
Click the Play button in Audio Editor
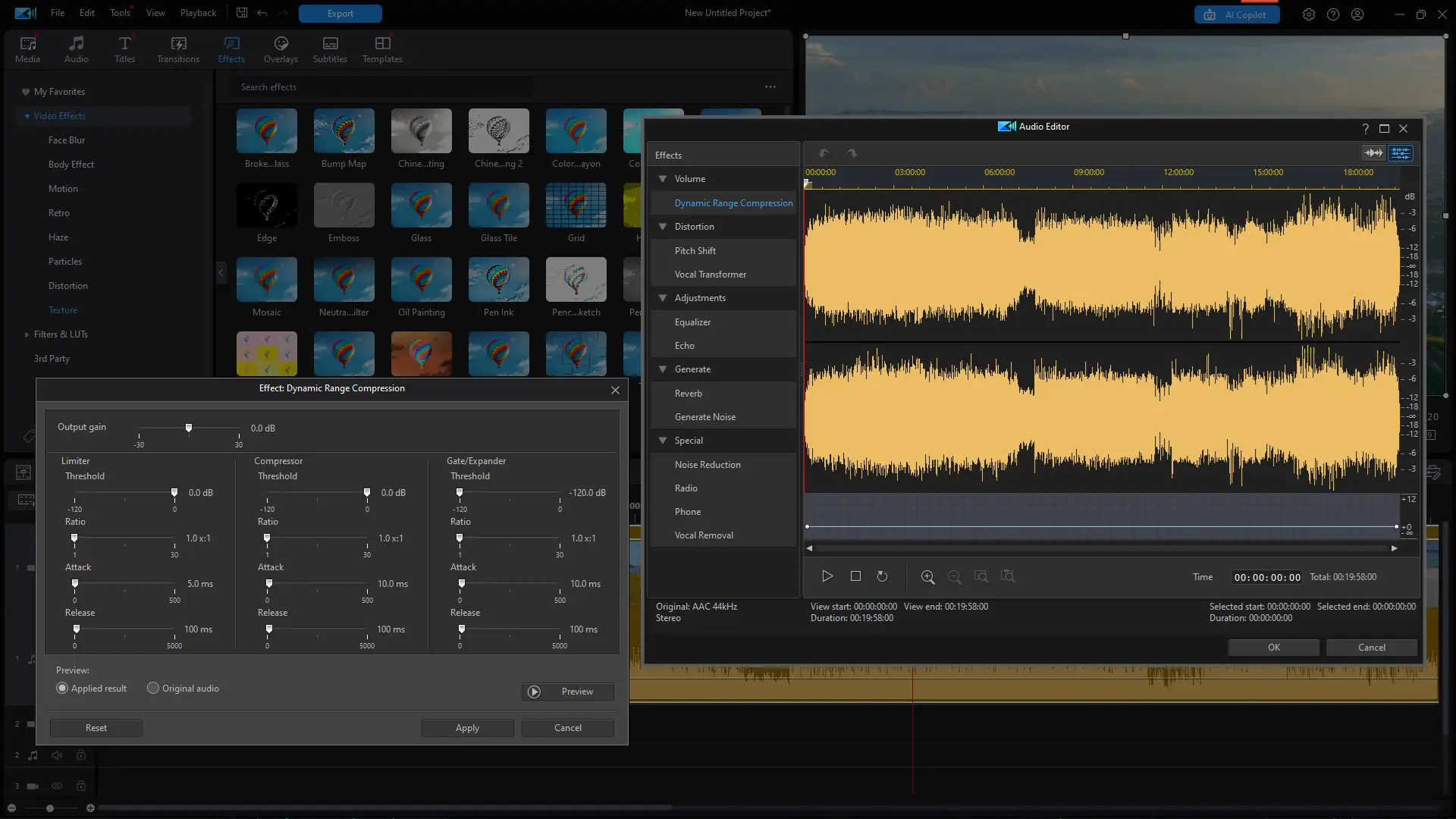point(827,576)
